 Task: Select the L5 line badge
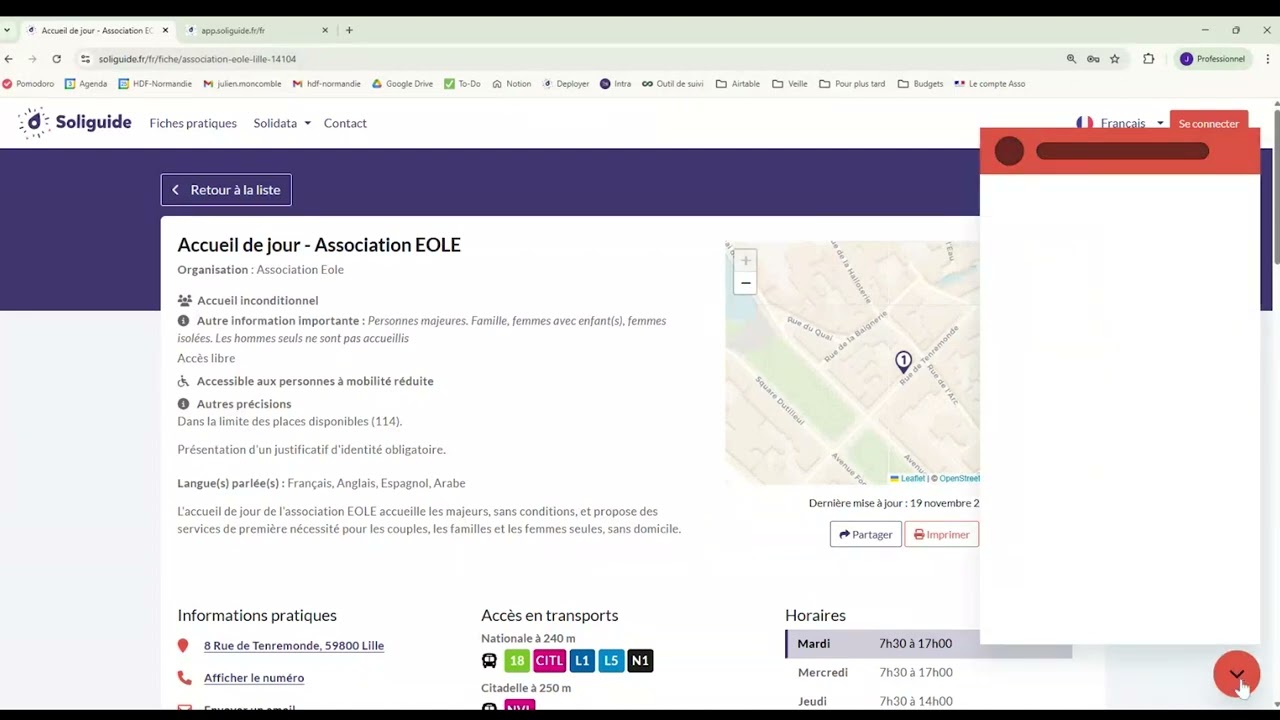pyautogui.click(x=611, y=660)
